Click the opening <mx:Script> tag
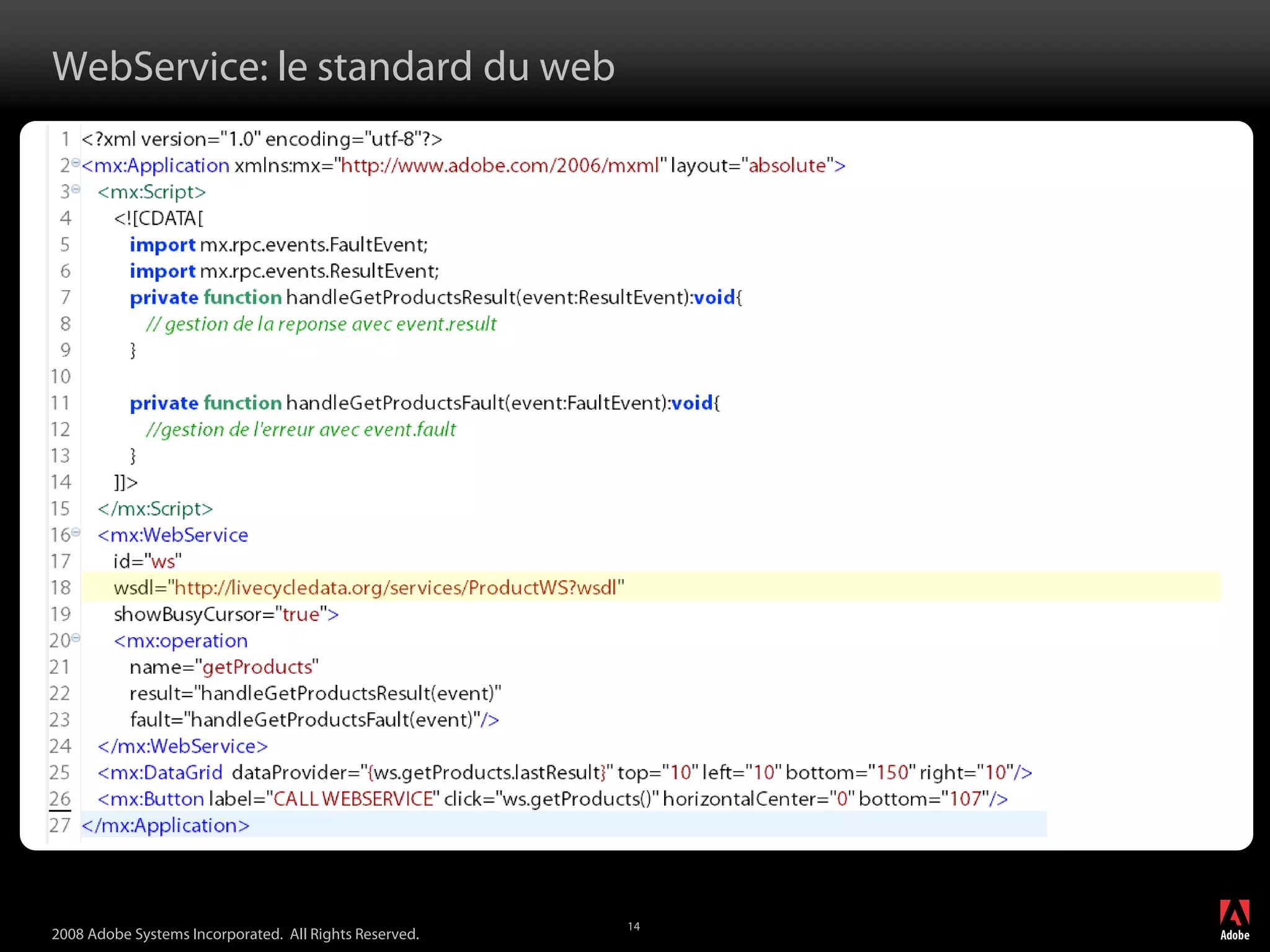Screen dimensions: 1270x952 [x=151, y=192]
